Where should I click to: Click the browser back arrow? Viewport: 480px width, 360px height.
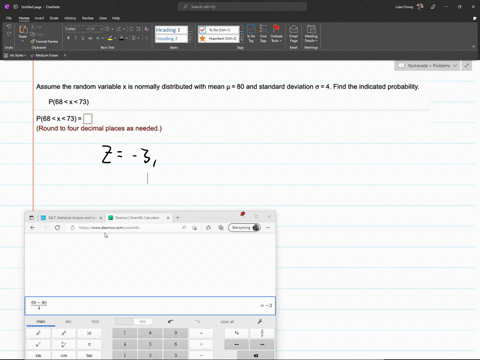32,228
